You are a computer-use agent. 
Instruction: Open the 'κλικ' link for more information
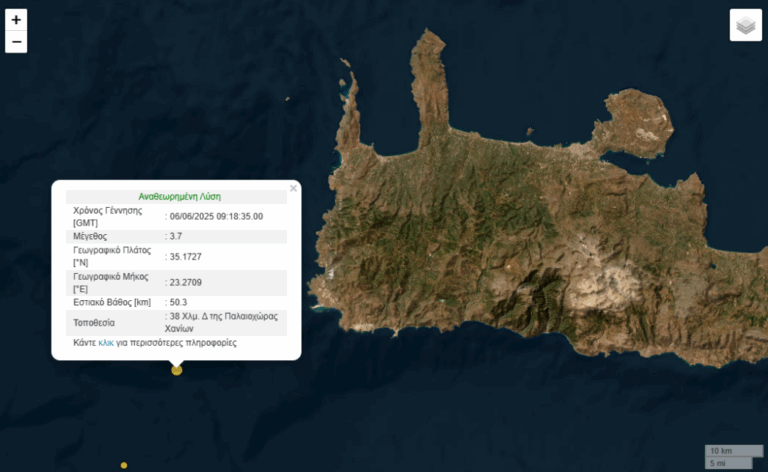tap(106, 342)
